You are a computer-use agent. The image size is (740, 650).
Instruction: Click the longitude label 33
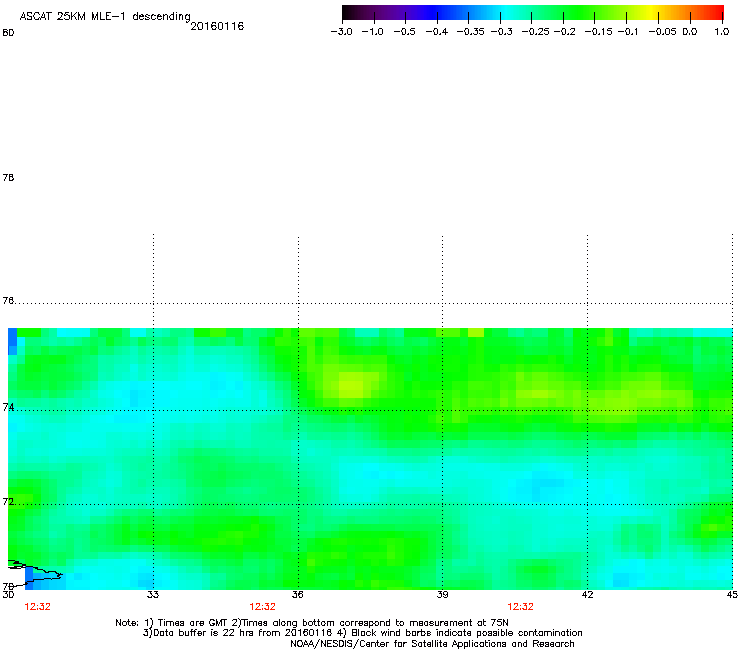pyautogui.click(x=153, y=594)
